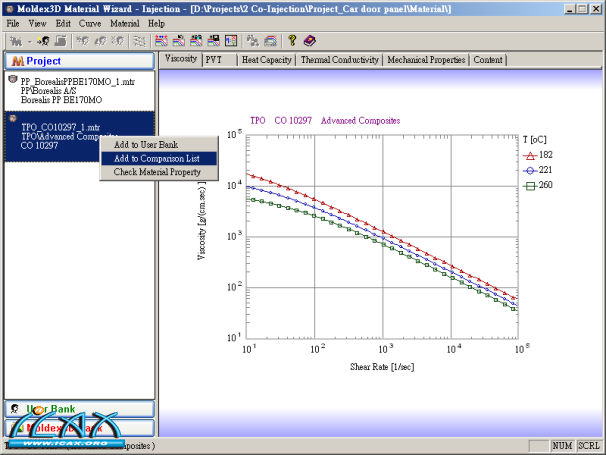Open the Content tab

[x=488, y=60]
